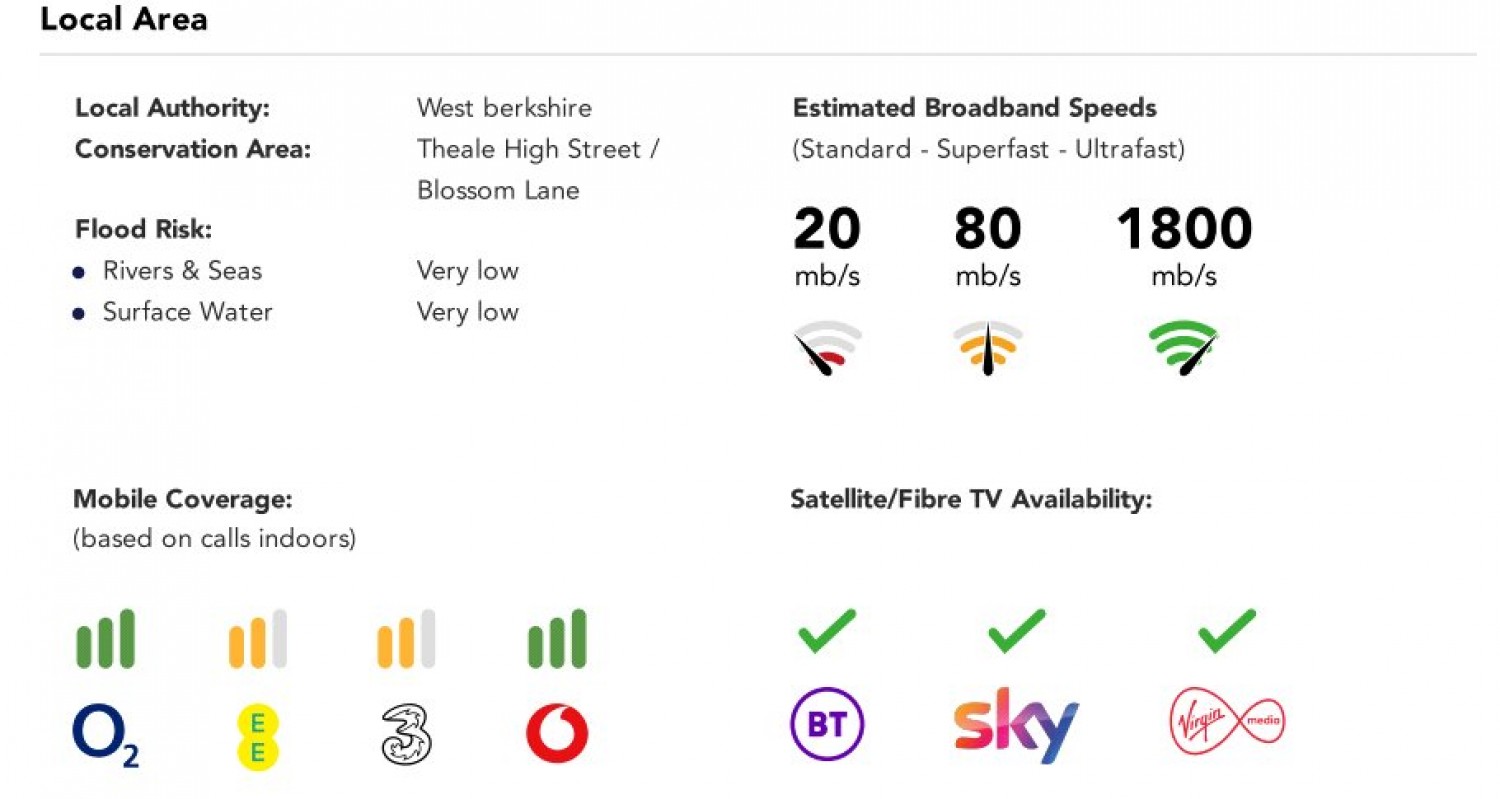Click the green ultrafast speed gauge icon
The height and width of the screenshot is (799, 1500).
coord(1185,347)
